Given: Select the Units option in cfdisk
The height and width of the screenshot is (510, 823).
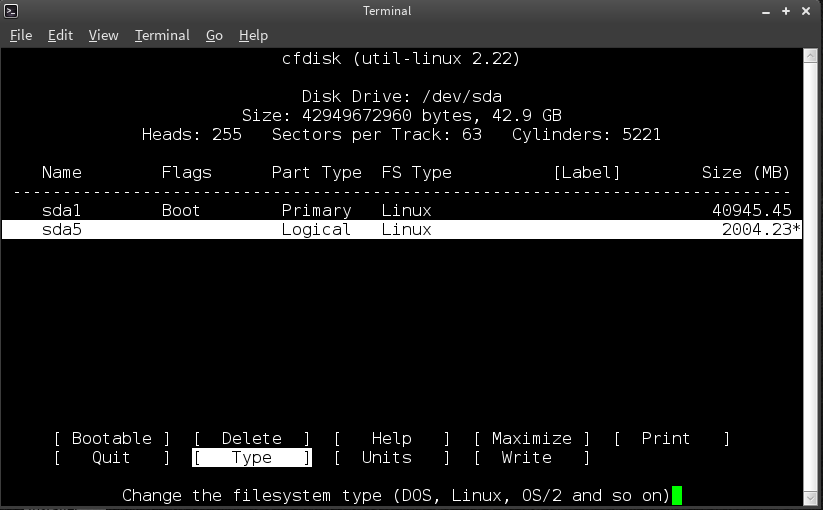Looking at the screenshot, I should coord(392,458).
